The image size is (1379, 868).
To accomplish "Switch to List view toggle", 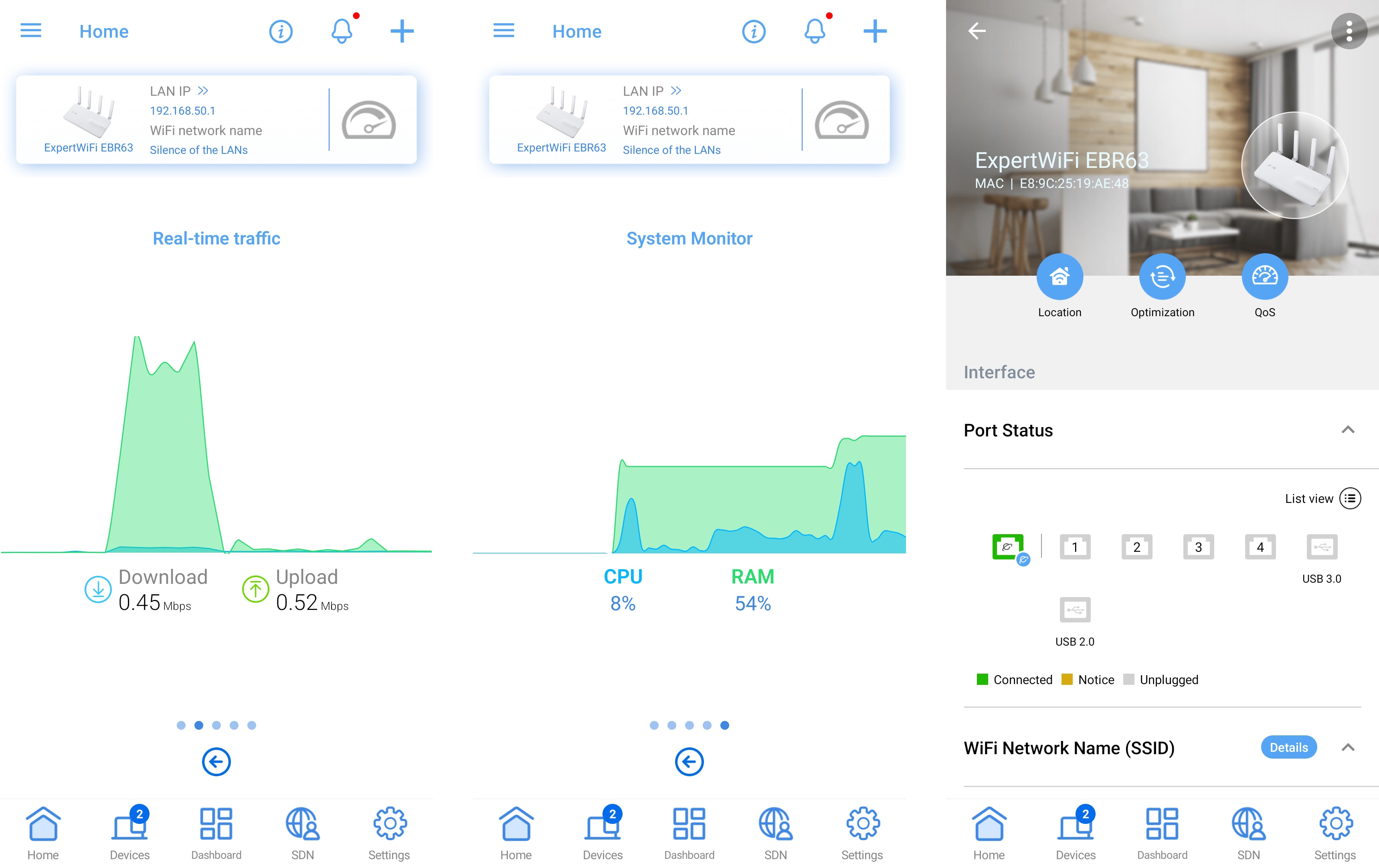I will coord(1350,498).
